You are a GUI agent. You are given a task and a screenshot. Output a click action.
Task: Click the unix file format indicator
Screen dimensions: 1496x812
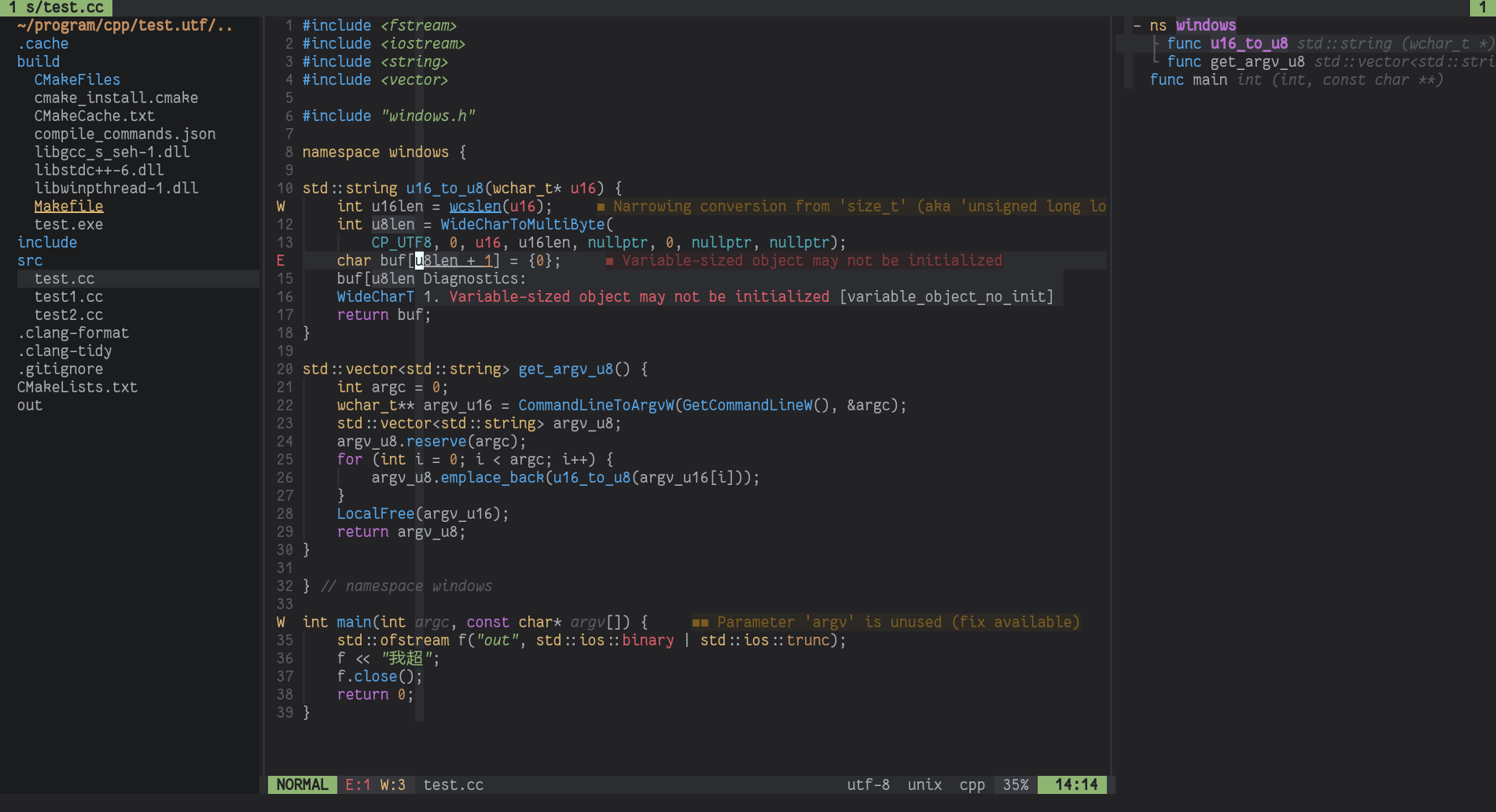pos(924,784)
